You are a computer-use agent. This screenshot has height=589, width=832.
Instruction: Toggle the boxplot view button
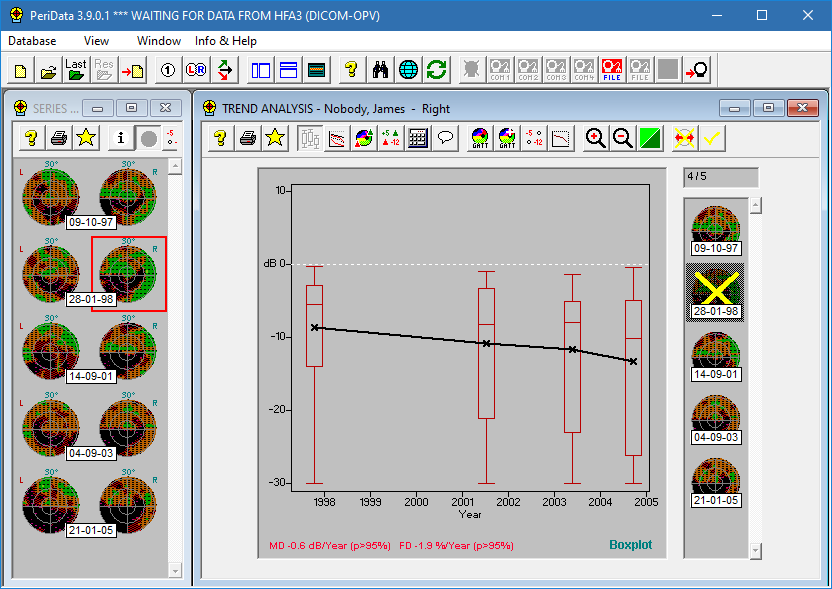tap(309, 139)
